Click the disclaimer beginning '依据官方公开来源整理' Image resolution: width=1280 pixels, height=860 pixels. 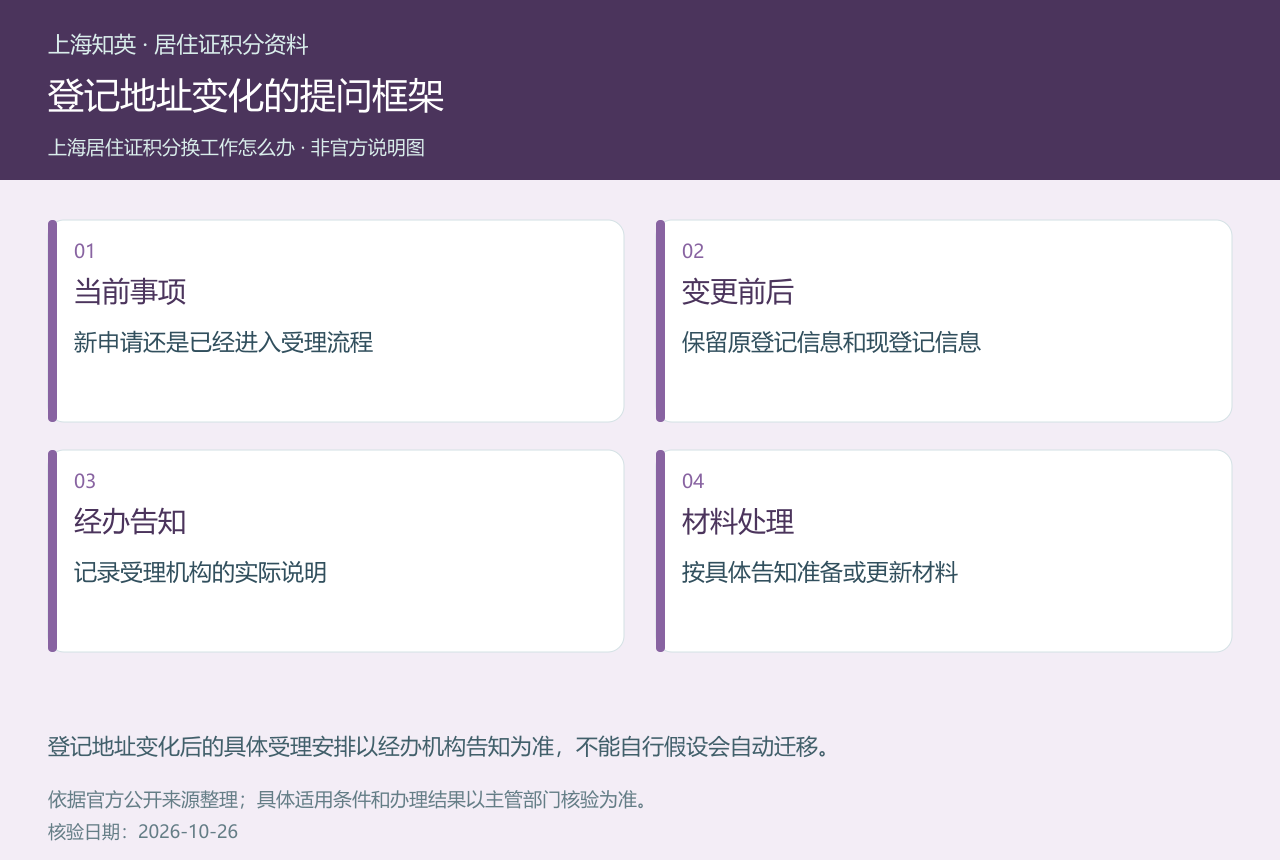pos(348,800)
